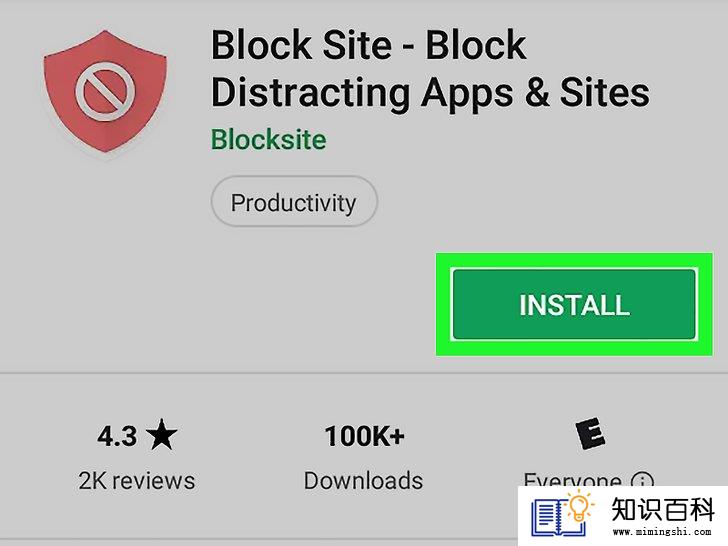Click the app title Block Site heading
The width and height of the screenshot is (728, 546).
coord(369,45)
